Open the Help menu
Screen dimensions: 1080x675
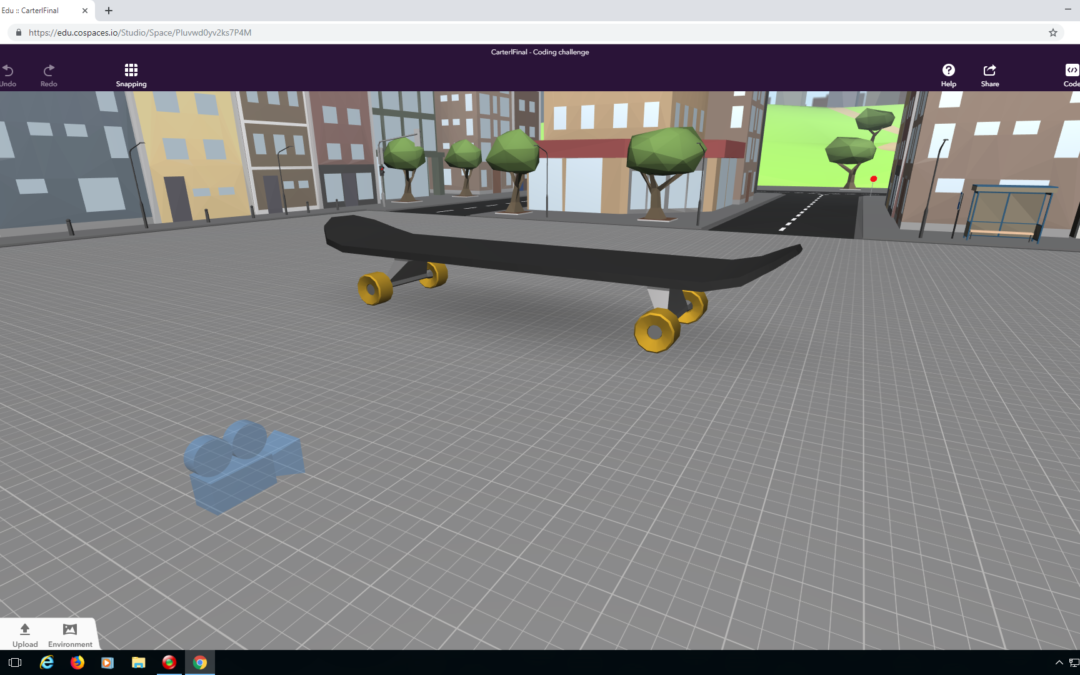(948, 75)
